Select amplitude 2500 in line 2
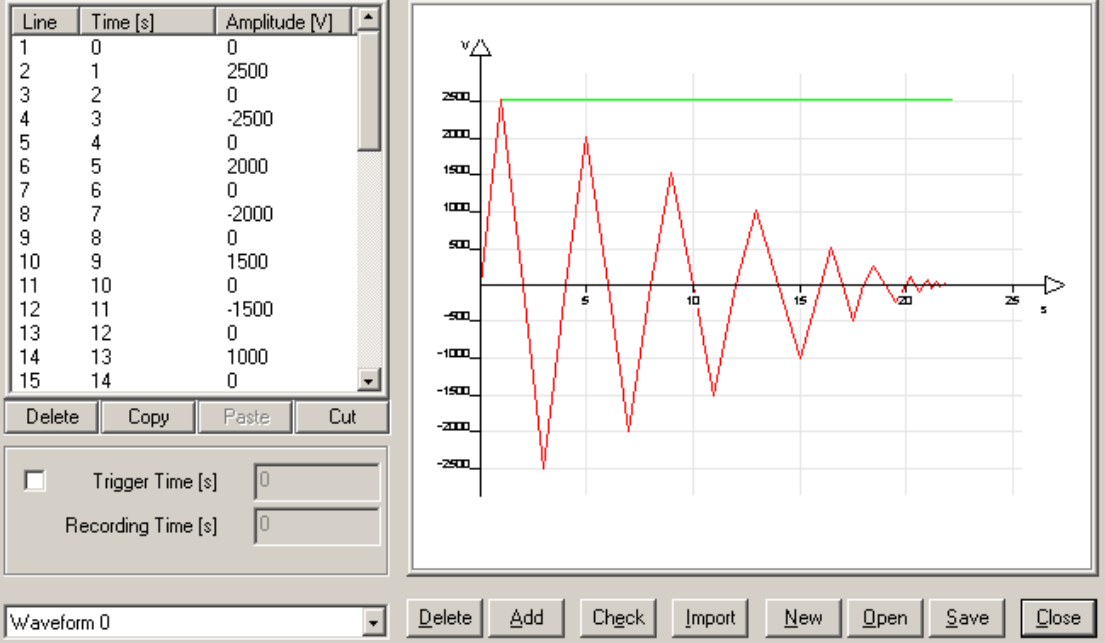Viewport: 1105px width, 643px height. pyautogui.click(x=247, y=71)
